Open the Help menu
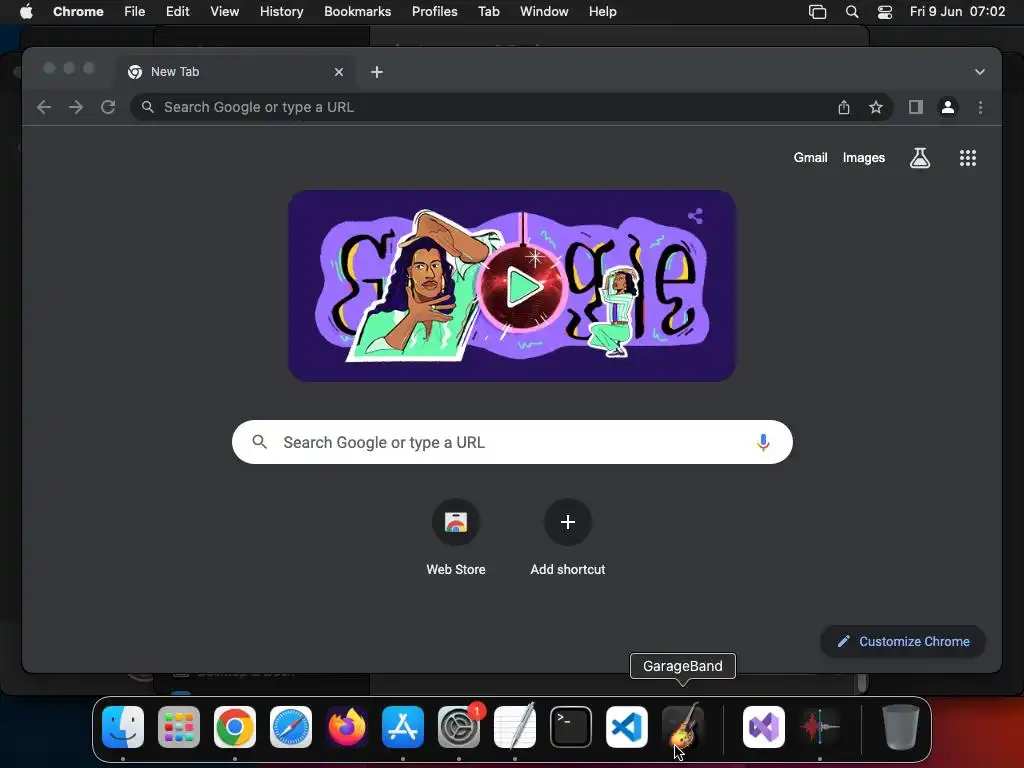This screenshot has height=768, width=1024. tap(602, 12)
